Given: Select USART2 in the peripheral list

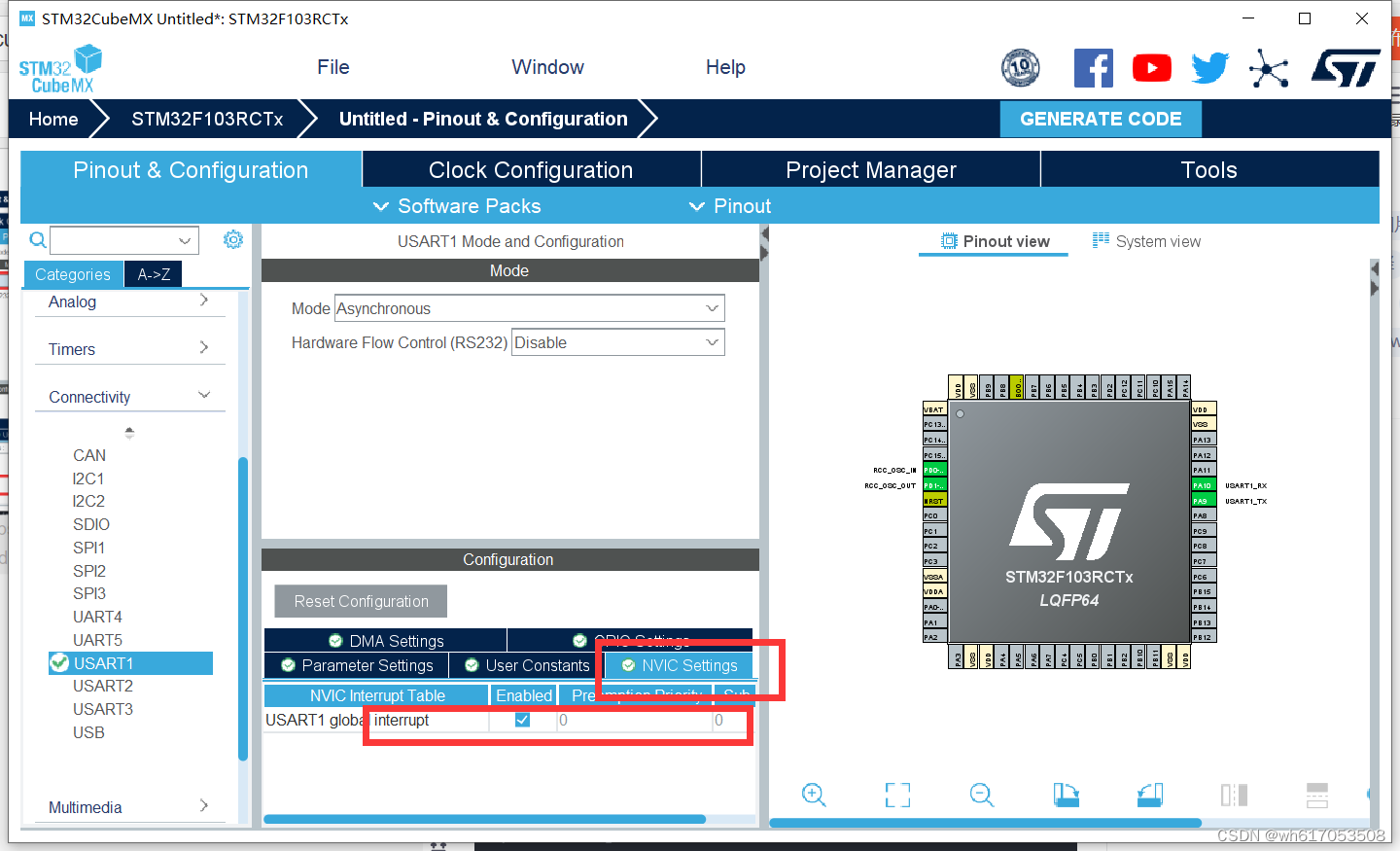Looking at the screenshot, I should [x=103, y=686].
